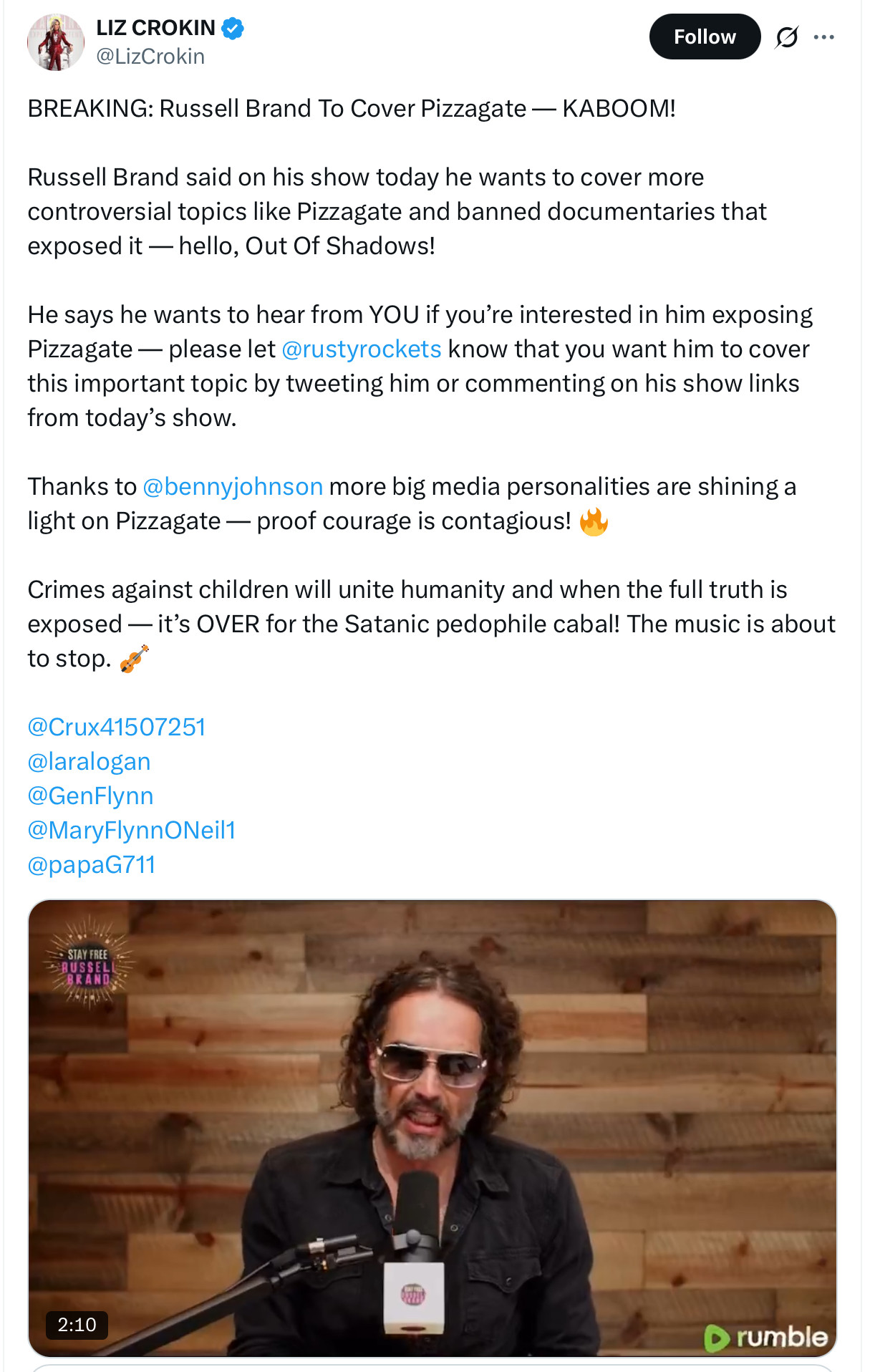Click the blue verified badge
870x1372 pixels.
pos(233,29)
